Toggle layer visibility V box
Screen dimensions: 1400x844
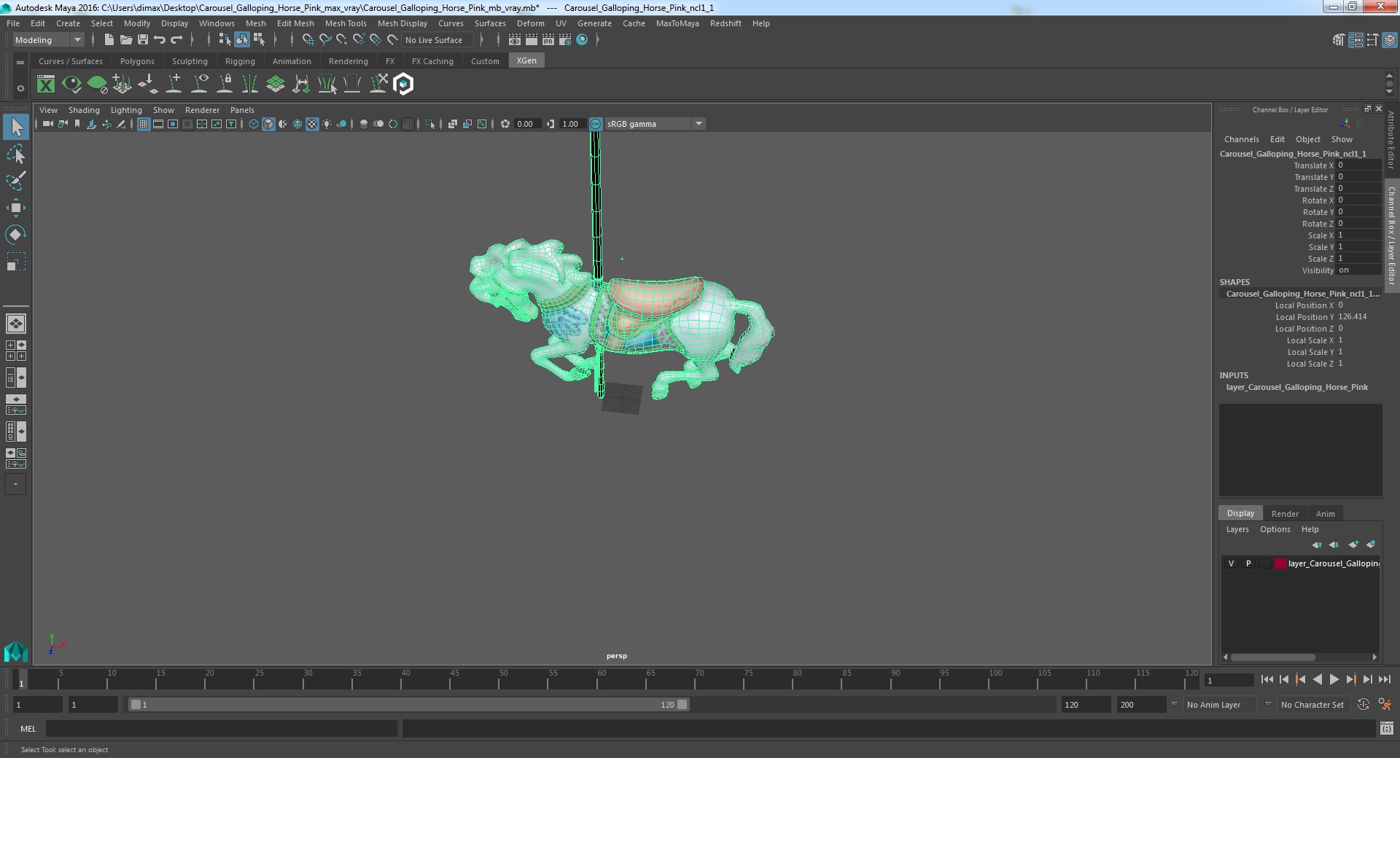pos(1231,563)
